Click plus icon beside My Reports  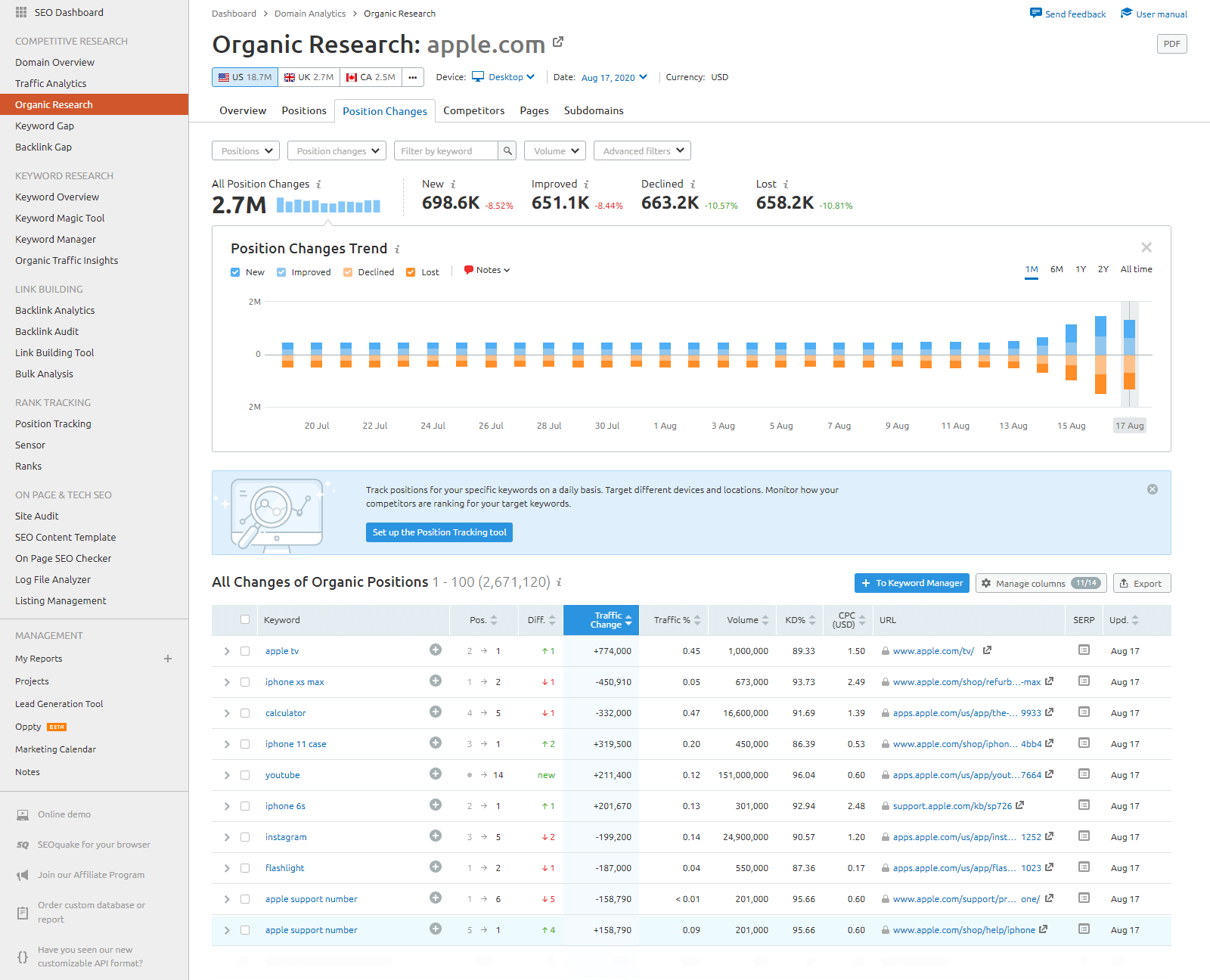(168, 659)
